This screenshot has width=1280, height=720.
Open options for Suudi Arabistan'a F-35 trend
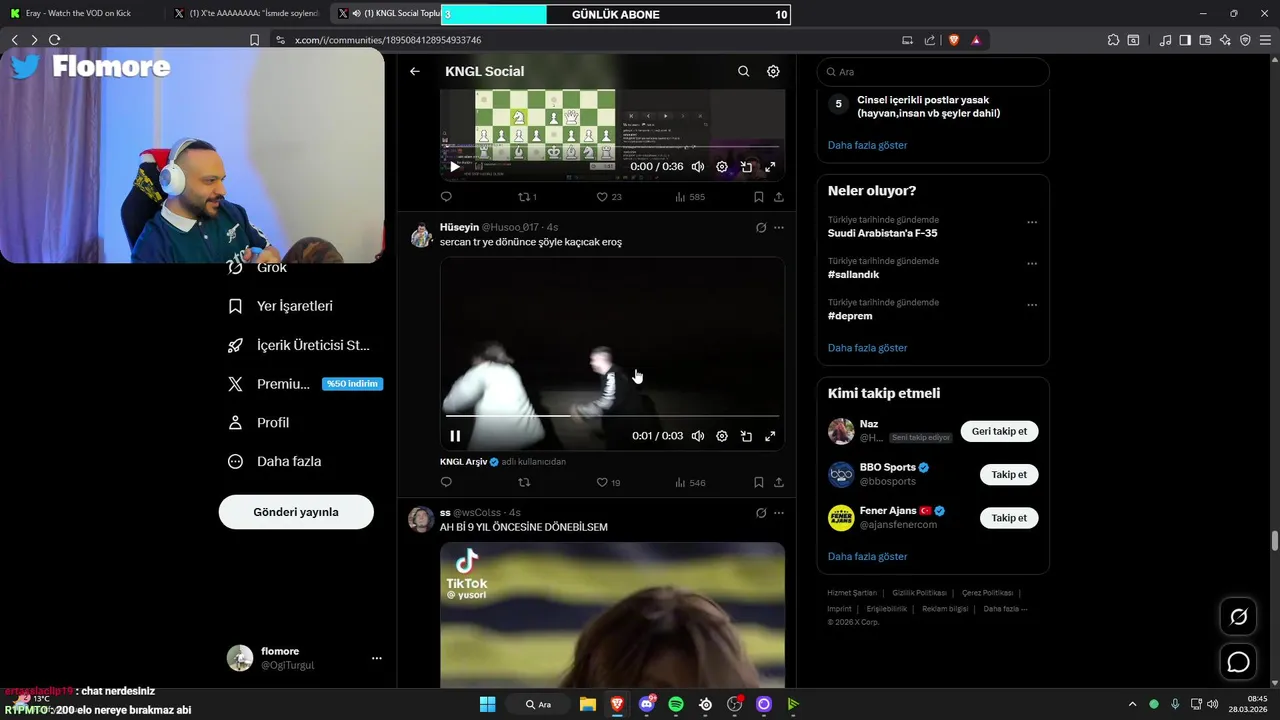[x=1032, y=223]
